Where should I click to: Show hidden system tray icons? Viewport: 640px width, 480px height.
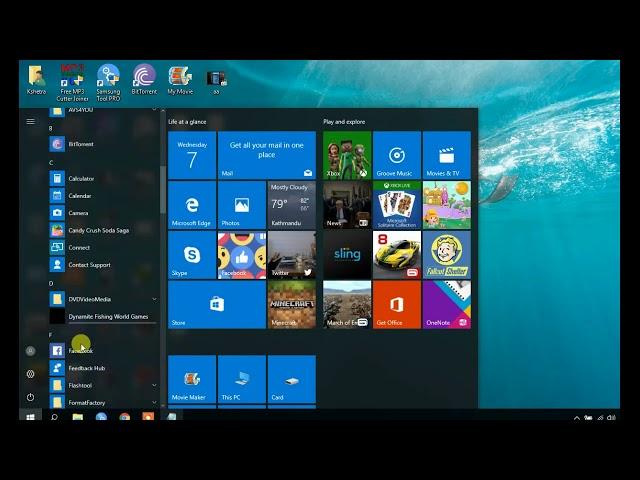[577, 418]
